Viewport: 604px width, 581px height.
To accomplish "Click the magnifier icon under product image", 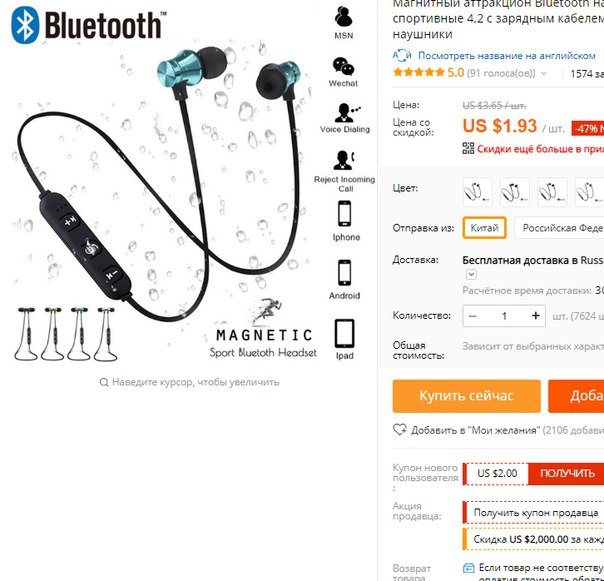I will 104,382.
